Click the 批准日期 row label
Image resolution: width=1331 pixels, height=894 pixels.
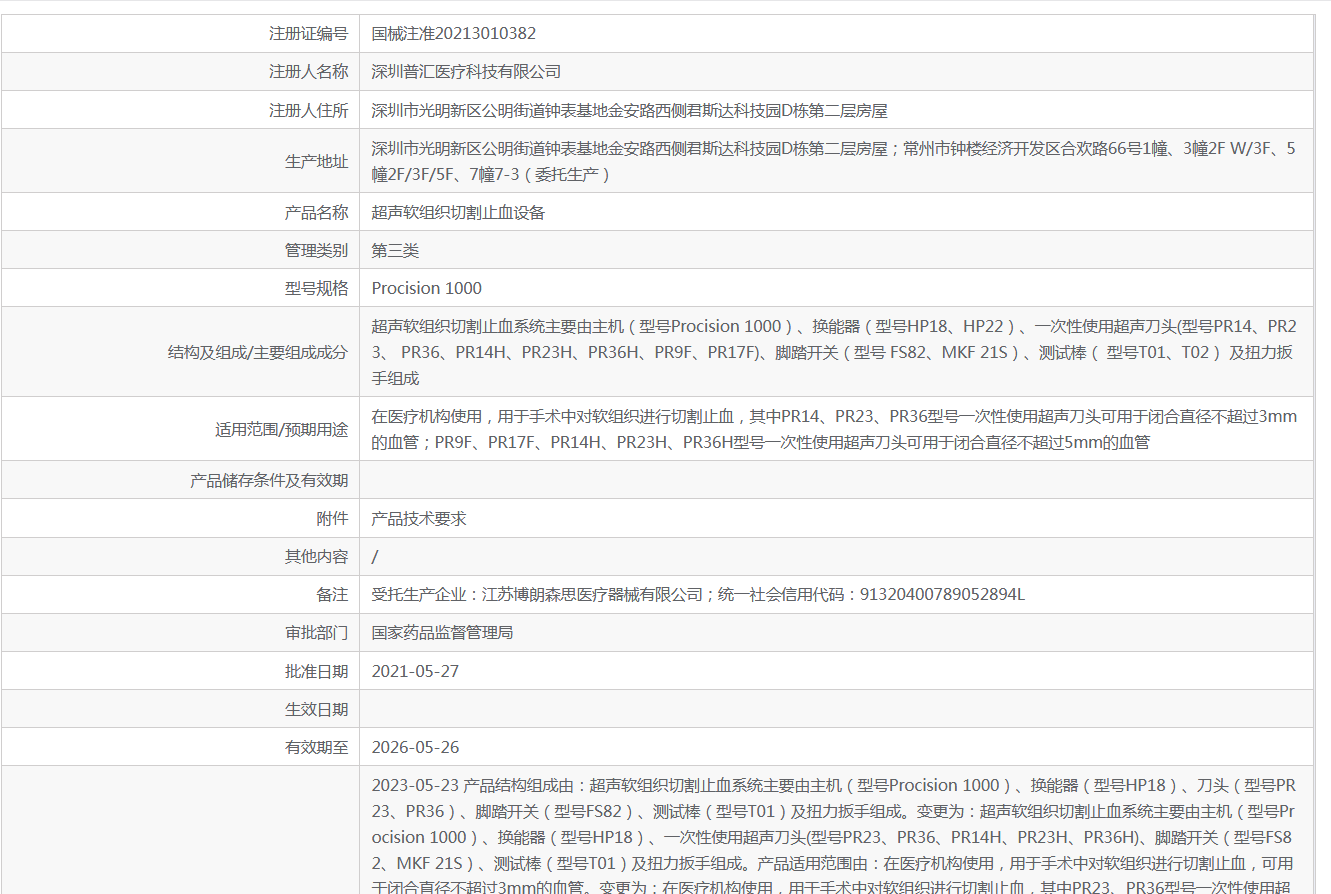click(x=316, y=671)
